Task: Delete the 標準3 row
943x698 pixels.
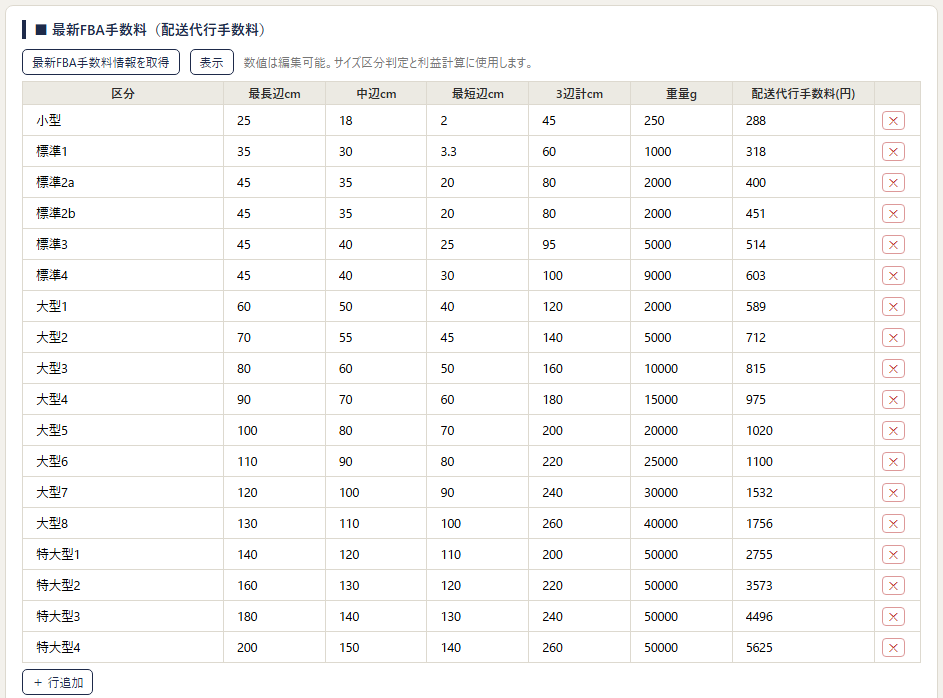Action: tap(893, 245)
